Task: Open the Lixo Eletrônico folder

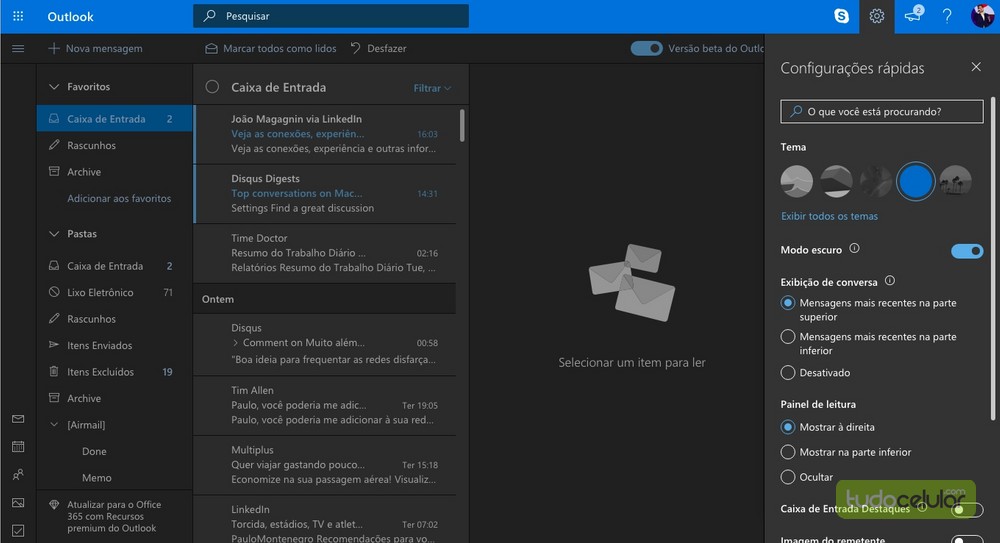Action: (x=100, y=293)
